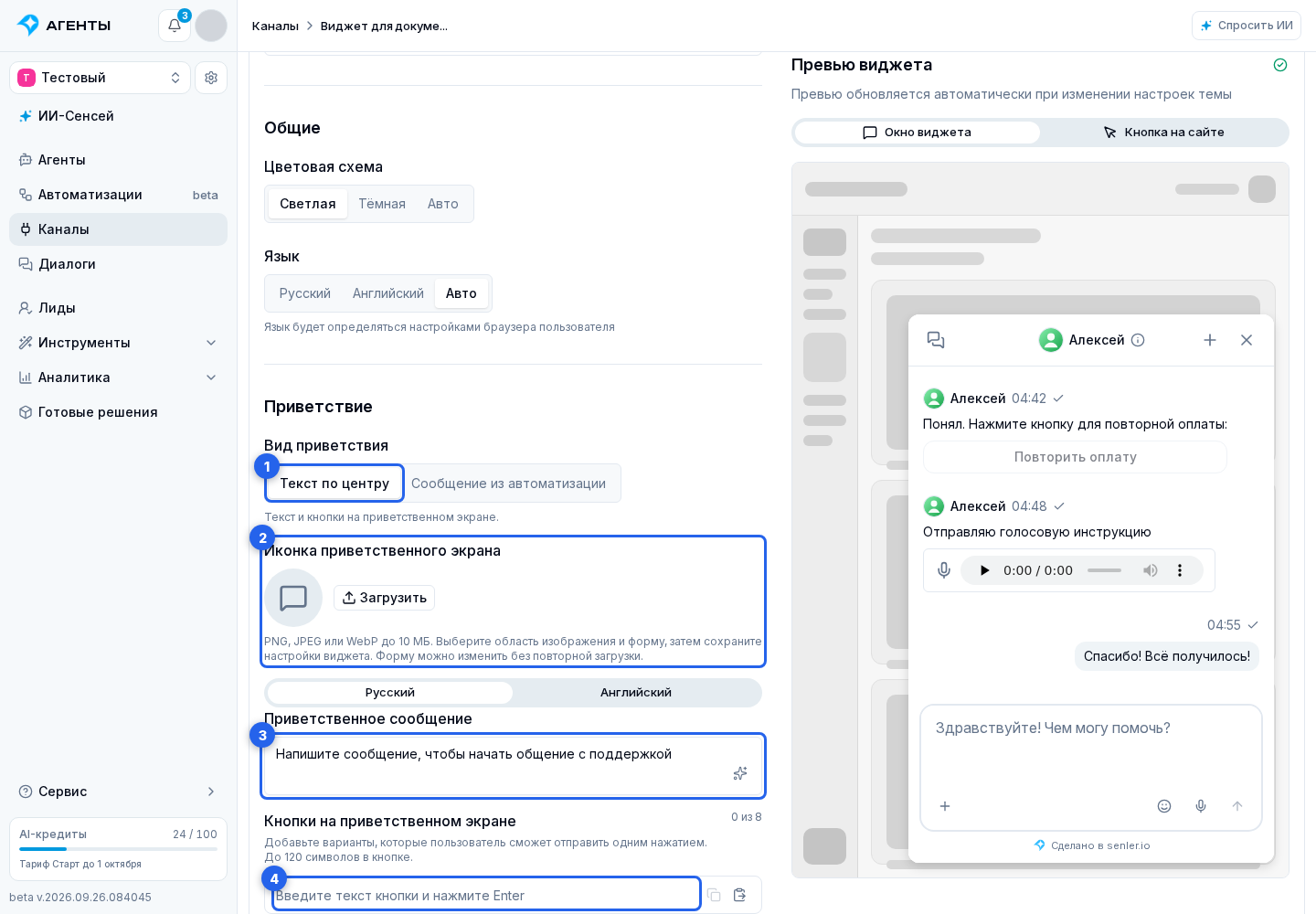The image size is (1316, 914).
Task: Expand the Инструменты menu
Action: (118, 343)
